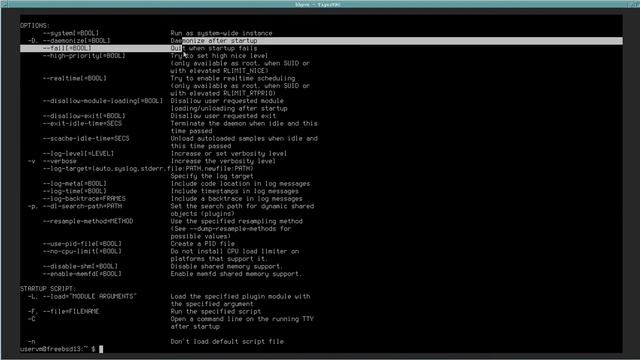Screen dimensions: 640x360
Task: Select "--dl-search-path=PATH" option
Action: (82, 206)
